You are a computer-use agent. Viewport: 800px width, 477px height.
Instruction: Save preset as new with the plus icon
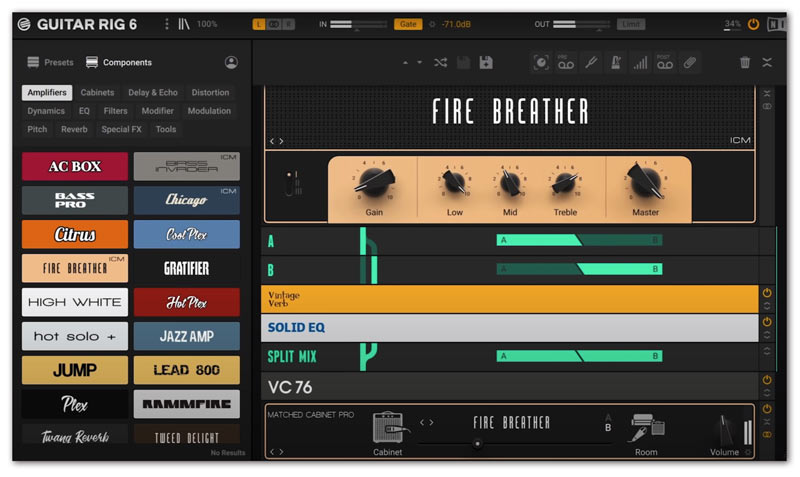point(486,63)
